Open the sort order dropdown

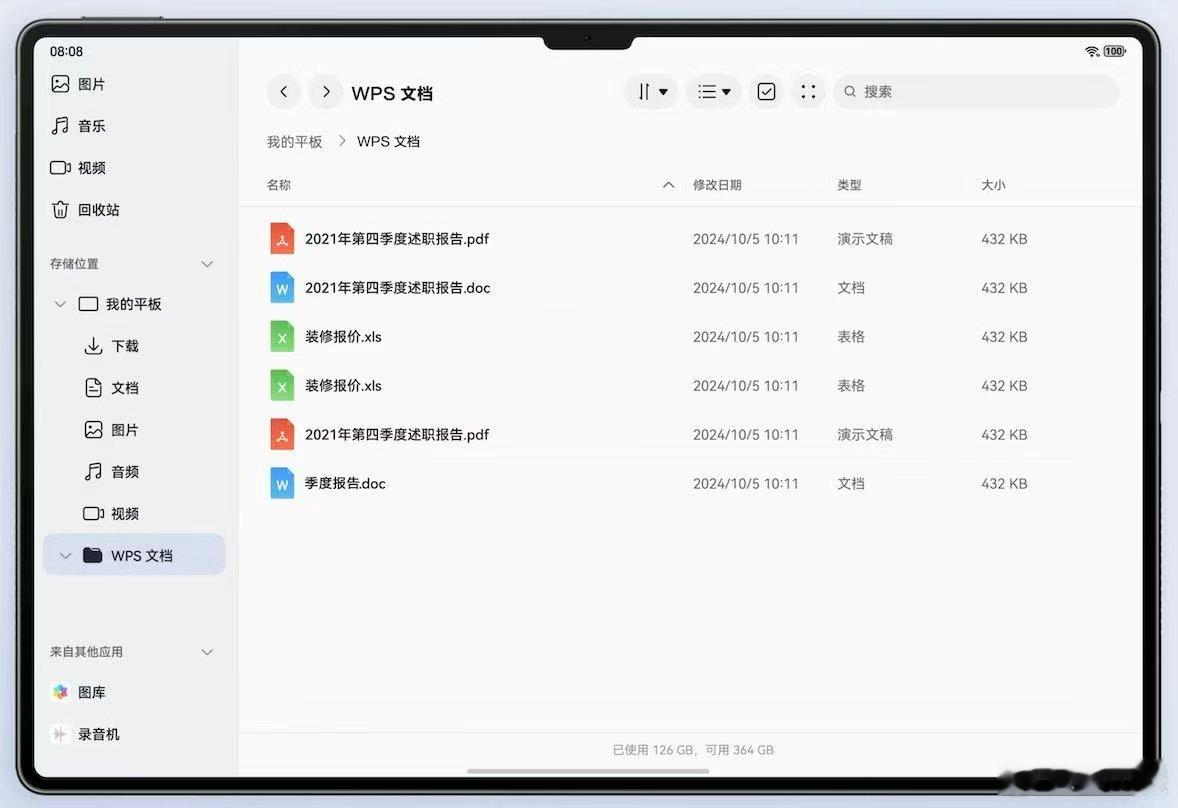pyautogui.click(x=651, y=92)
